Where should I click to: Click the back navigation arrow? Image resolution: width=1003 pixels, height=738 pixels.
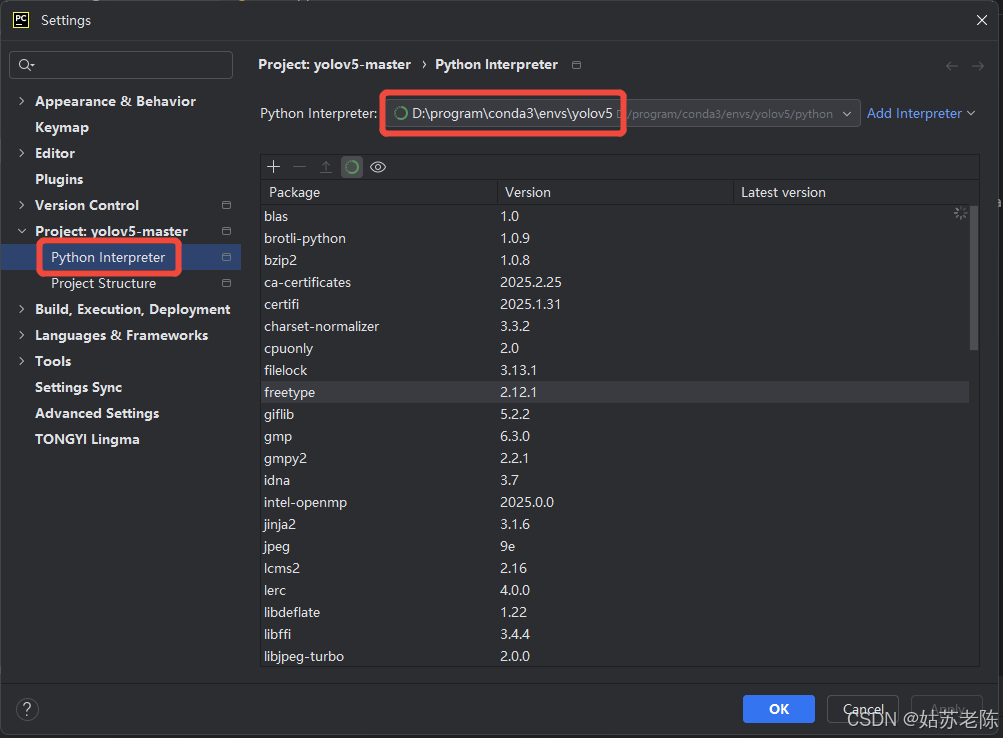pos(952,66)
